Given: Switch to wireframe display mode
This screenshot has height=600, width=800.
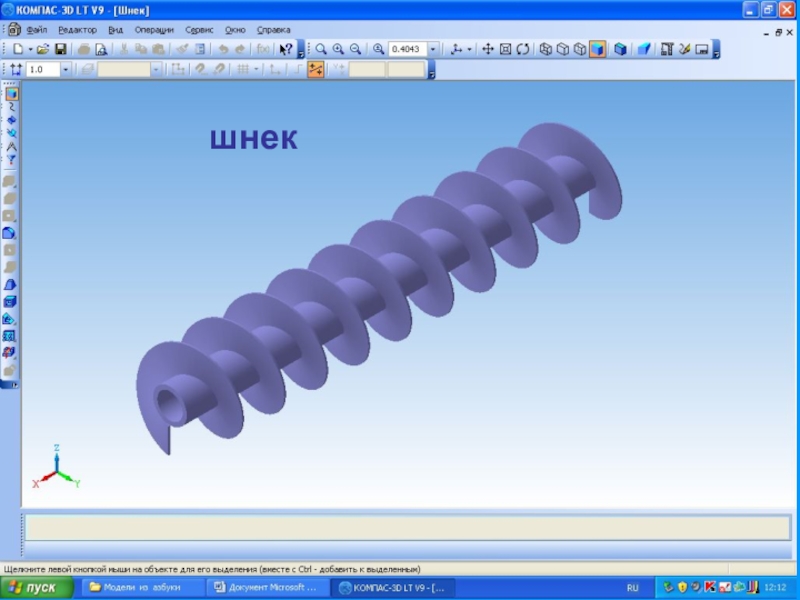Looking at the screenshot, I should click(545, 49).
